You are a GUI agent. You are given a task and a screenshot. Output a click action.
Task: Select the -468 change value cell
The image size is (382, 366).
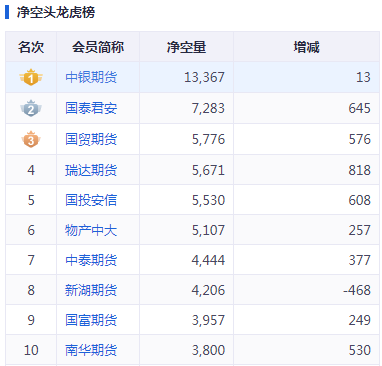pyautogui.click(x=306, y=290)
